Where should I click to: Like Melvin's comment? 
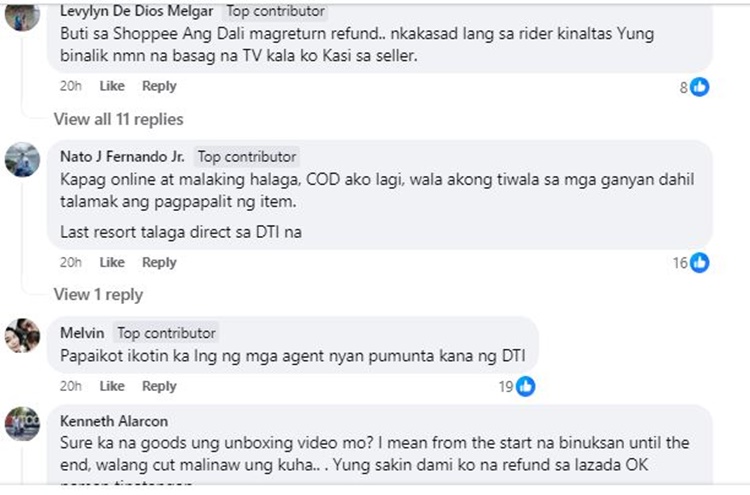pyautogui.click(x=112, y=386)
